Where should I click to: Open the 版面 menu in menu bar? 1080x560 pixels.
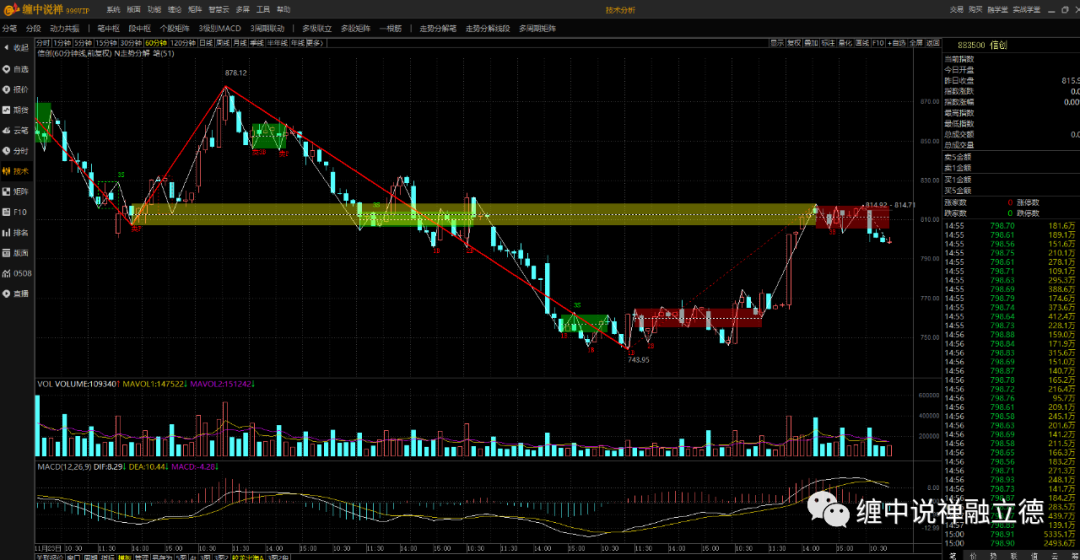point(134,10)
